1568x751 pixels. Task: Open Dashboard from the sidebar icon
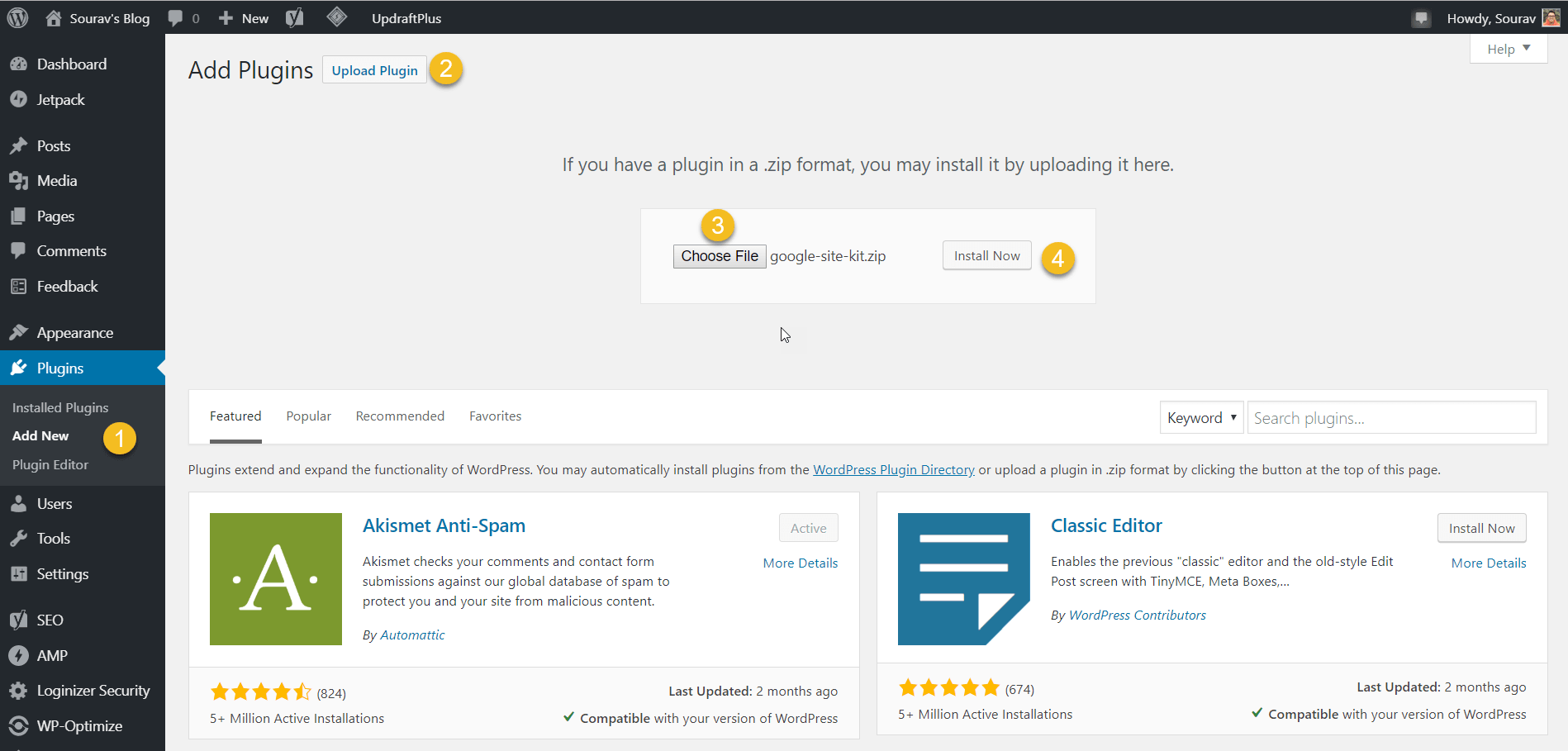point(19,64)
